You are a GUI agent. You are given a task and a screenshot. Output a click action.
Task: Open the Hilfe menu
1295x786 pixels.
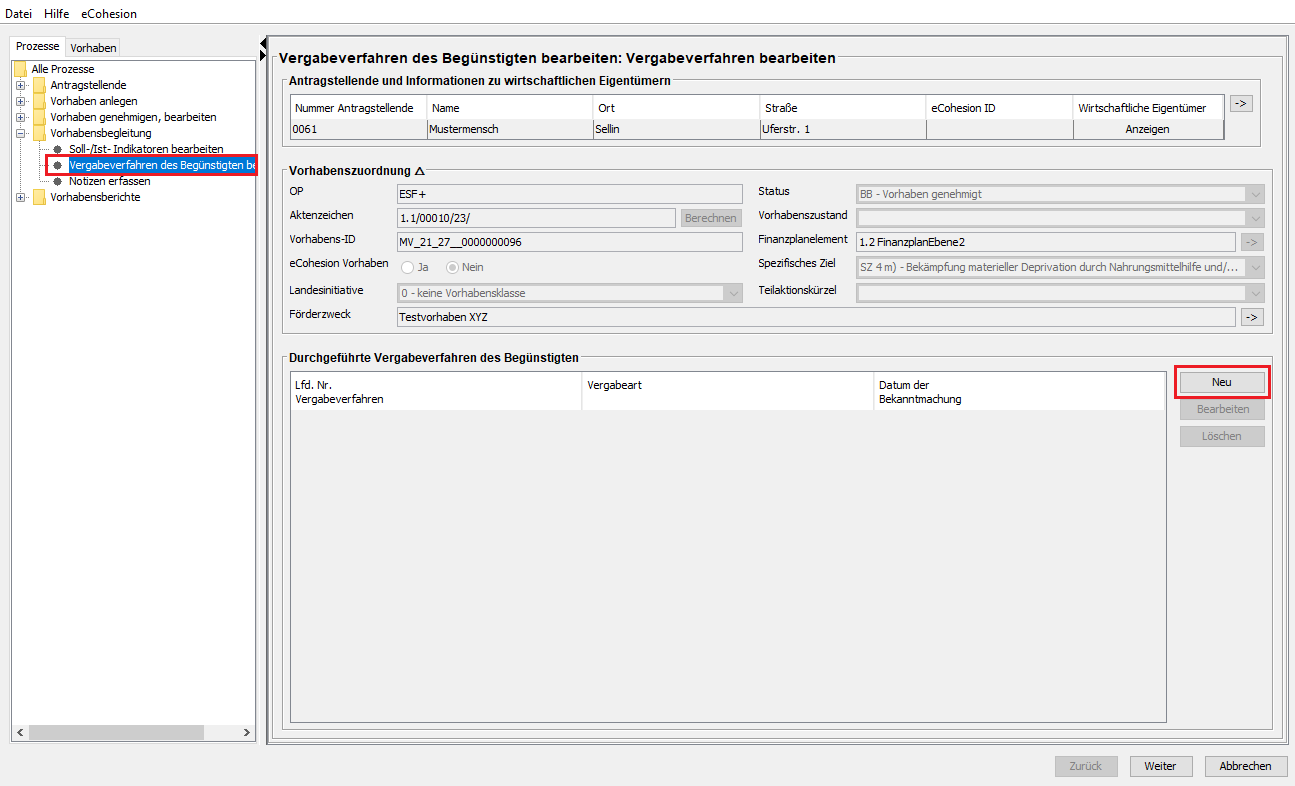[57, 14]
